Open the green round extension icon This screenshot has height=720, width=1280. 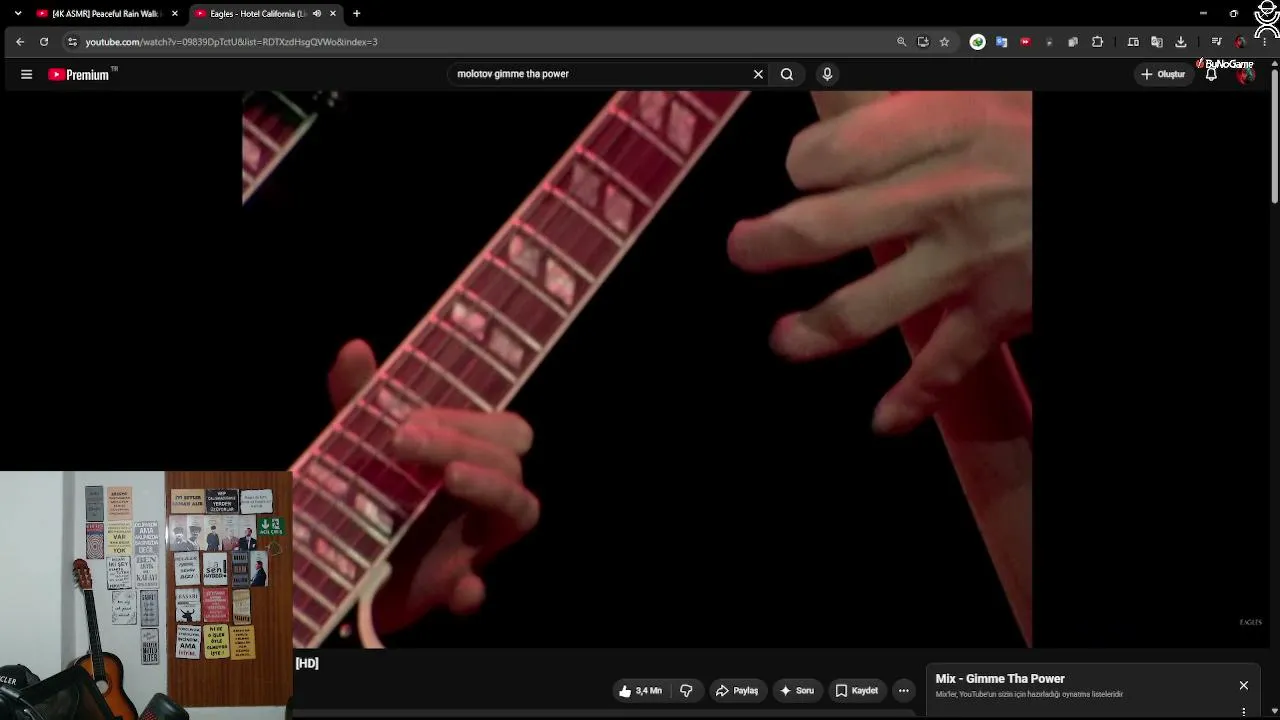click(978, 42)
